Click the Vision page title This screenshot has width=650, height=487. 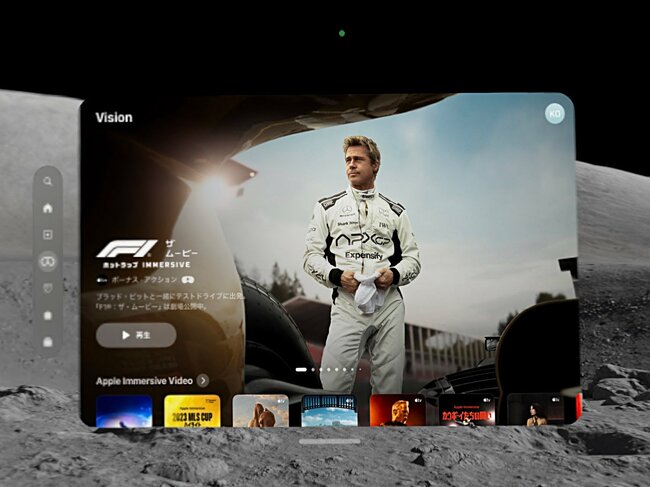(x=114, y=117)
